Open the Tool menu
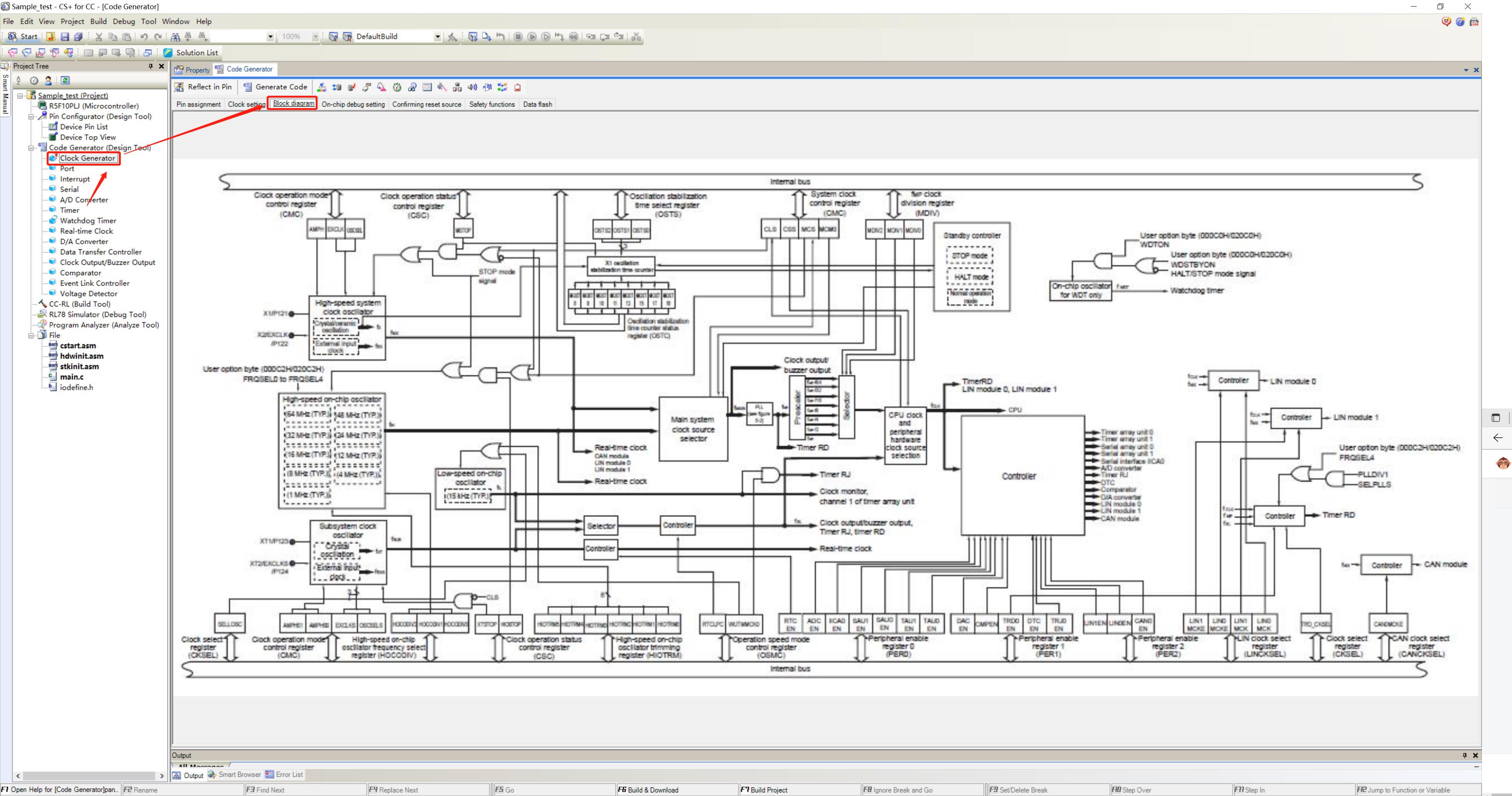This screenshot has height=796, width=1512. point(149,21)
